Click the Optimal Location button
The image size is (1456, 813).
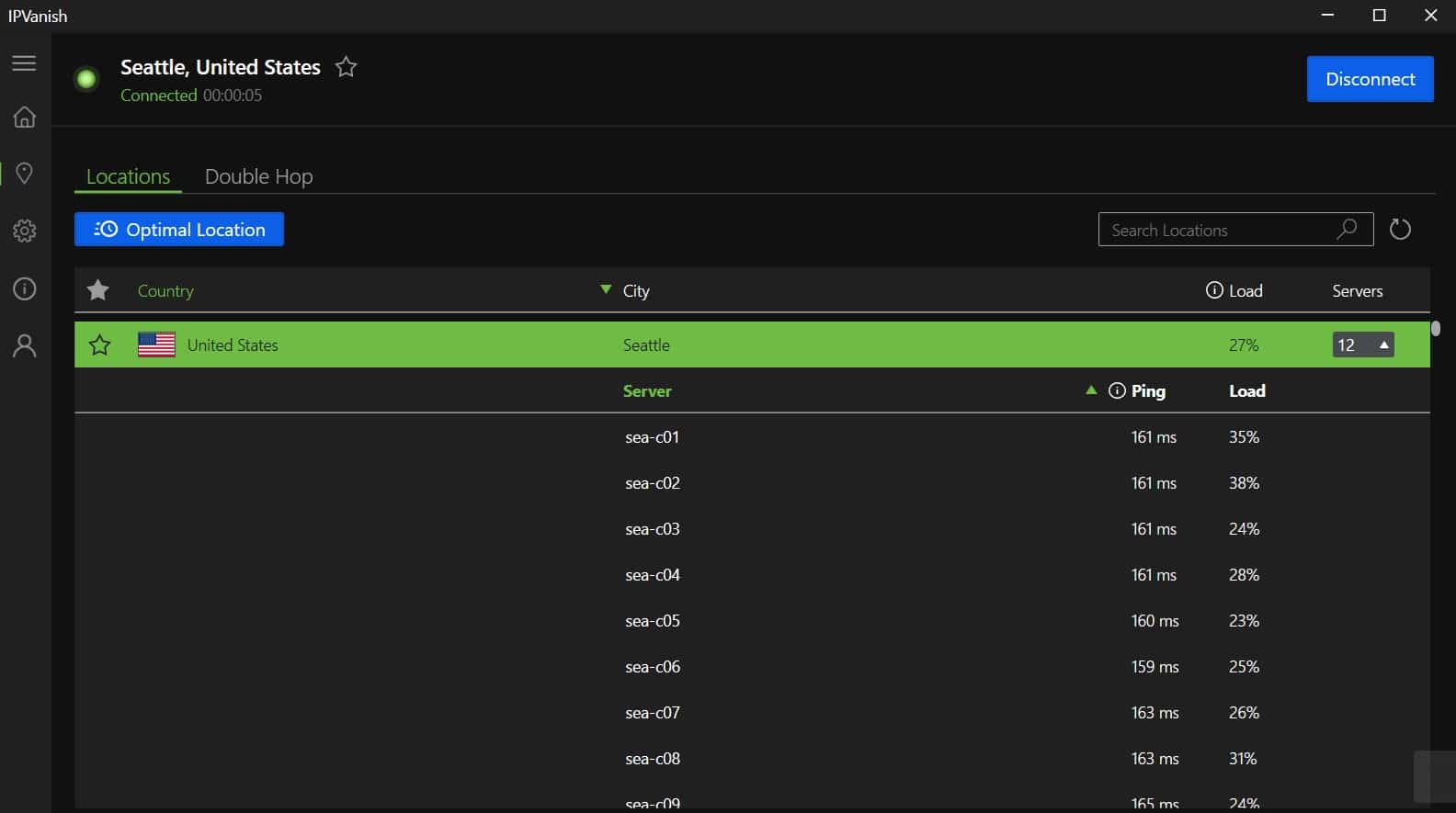coord(179,230)
